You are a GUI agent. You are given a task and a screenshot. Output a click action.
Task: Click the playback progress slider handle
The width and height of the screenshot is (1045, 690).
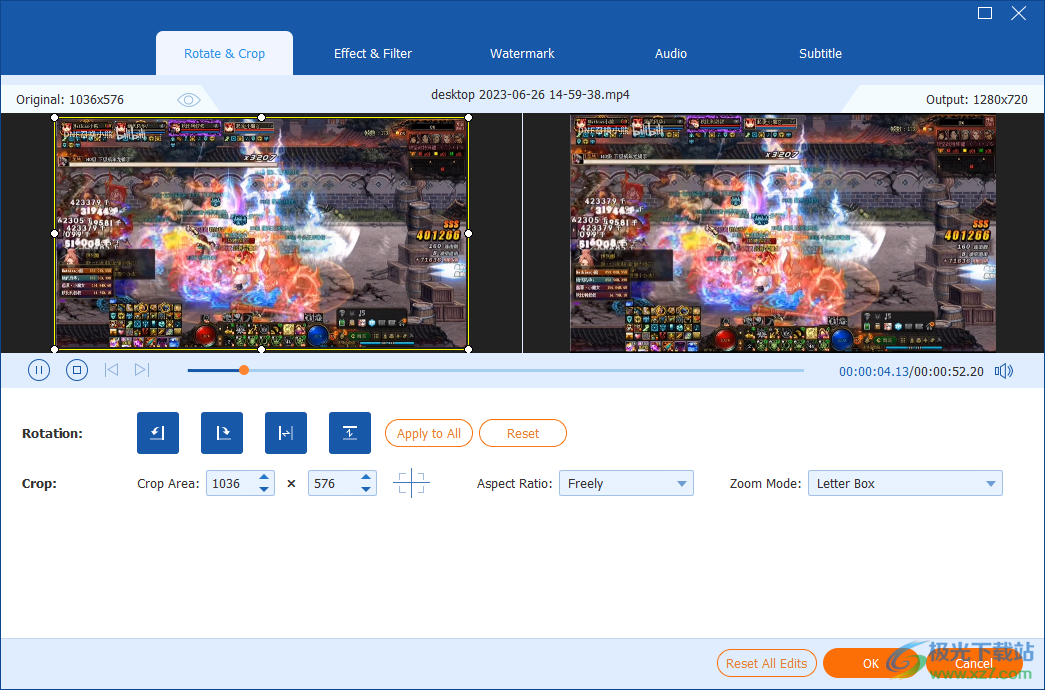click(x=244, y=370)
